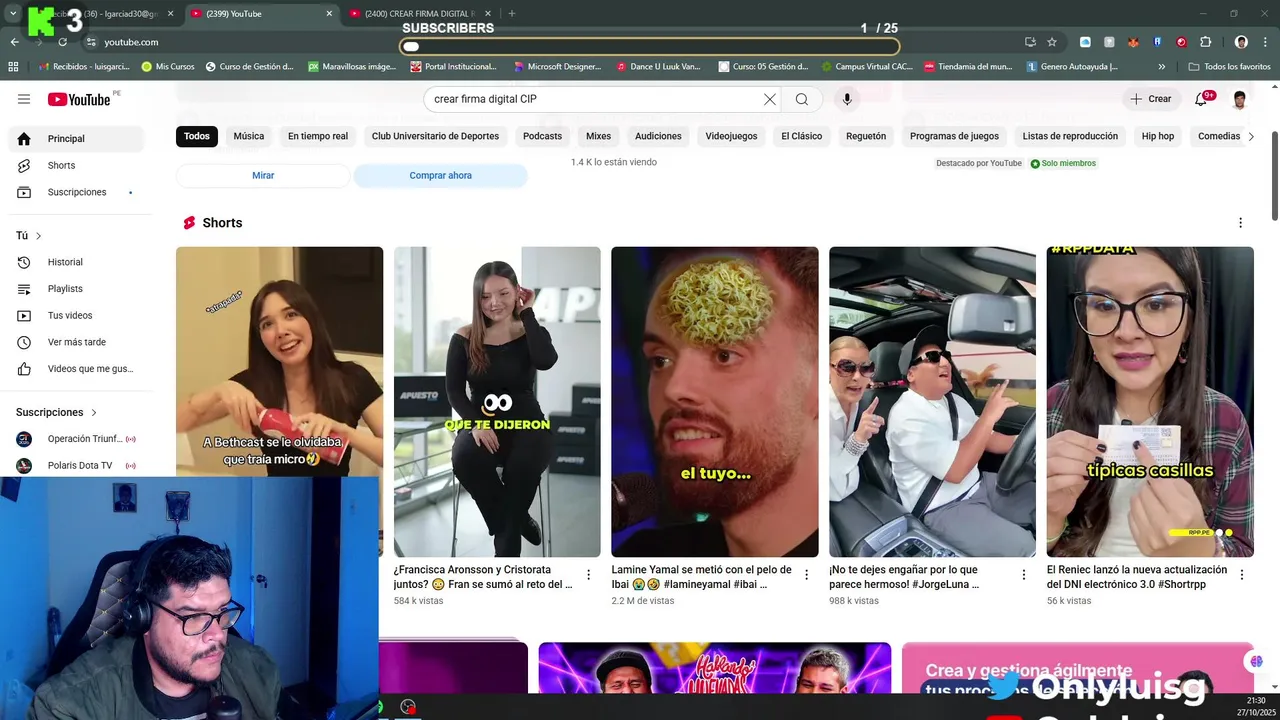Image resolution: width=1280 pixels, height=720 pixels.
Task: Select the Hip hop chip
Action: [1158, 136]
